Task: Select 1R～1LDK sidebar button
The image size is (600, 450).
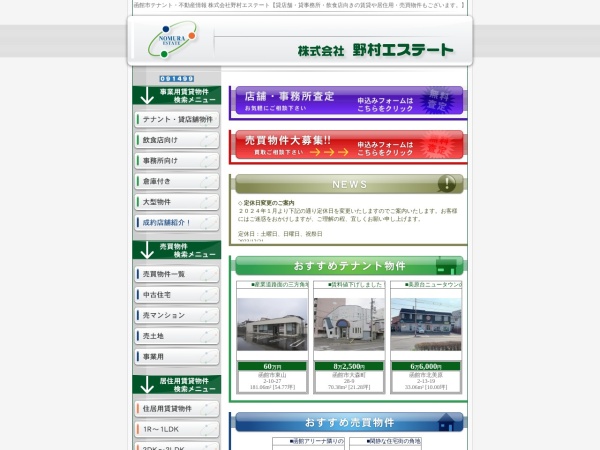Action: [x=177, y=429]
